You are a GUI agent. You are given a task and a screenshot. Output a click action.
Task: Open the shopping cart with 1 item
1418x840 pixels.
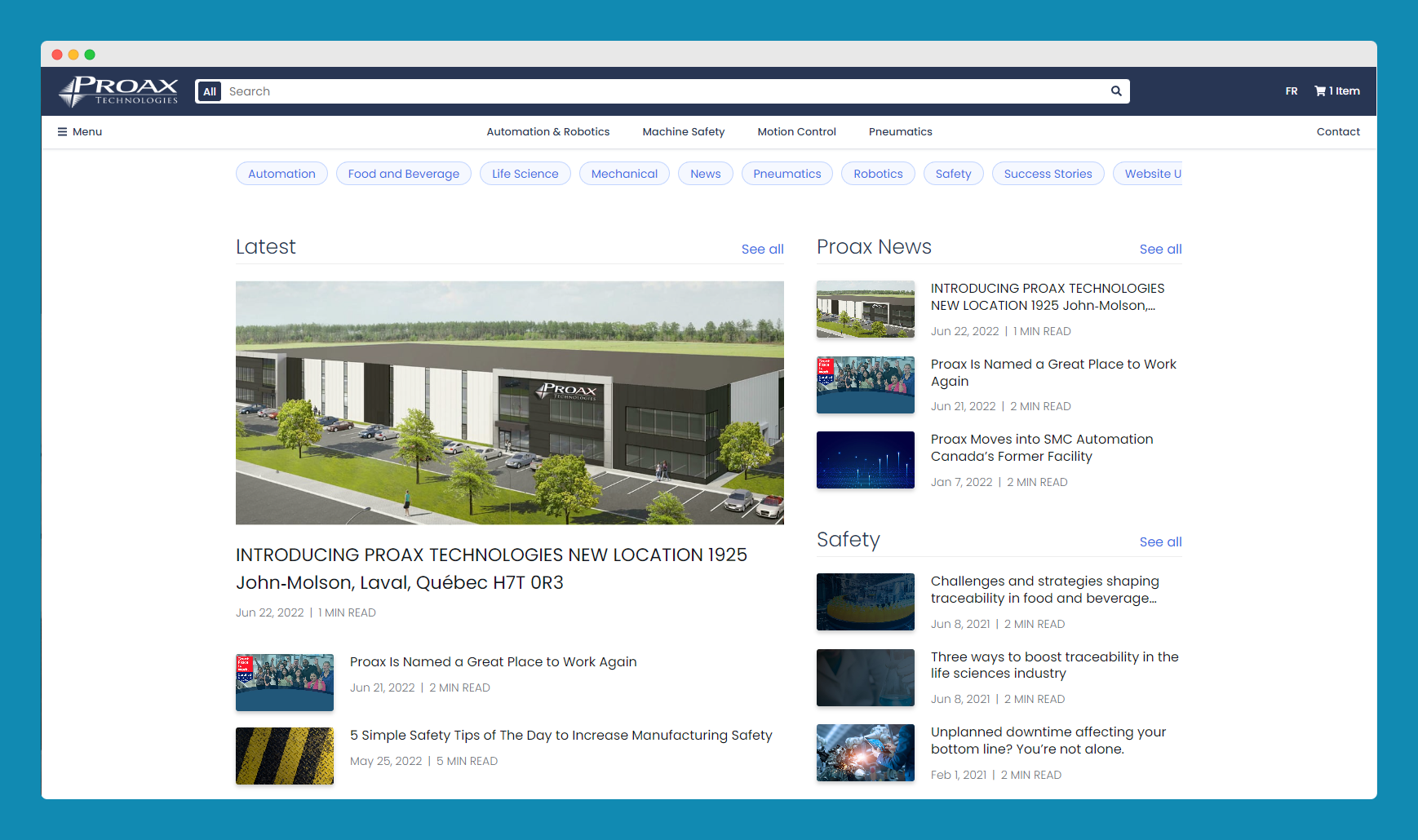click(x=1337, y=91)
